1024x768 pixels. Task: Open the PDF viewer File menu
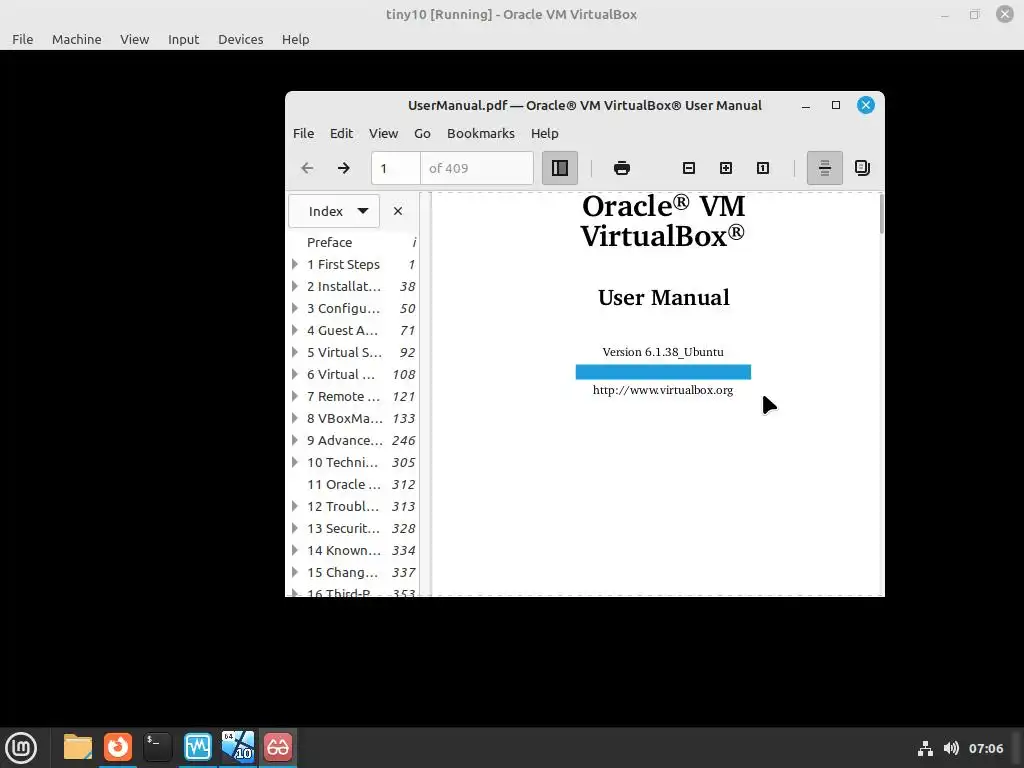pyautogui.click(x=303, y=133)
